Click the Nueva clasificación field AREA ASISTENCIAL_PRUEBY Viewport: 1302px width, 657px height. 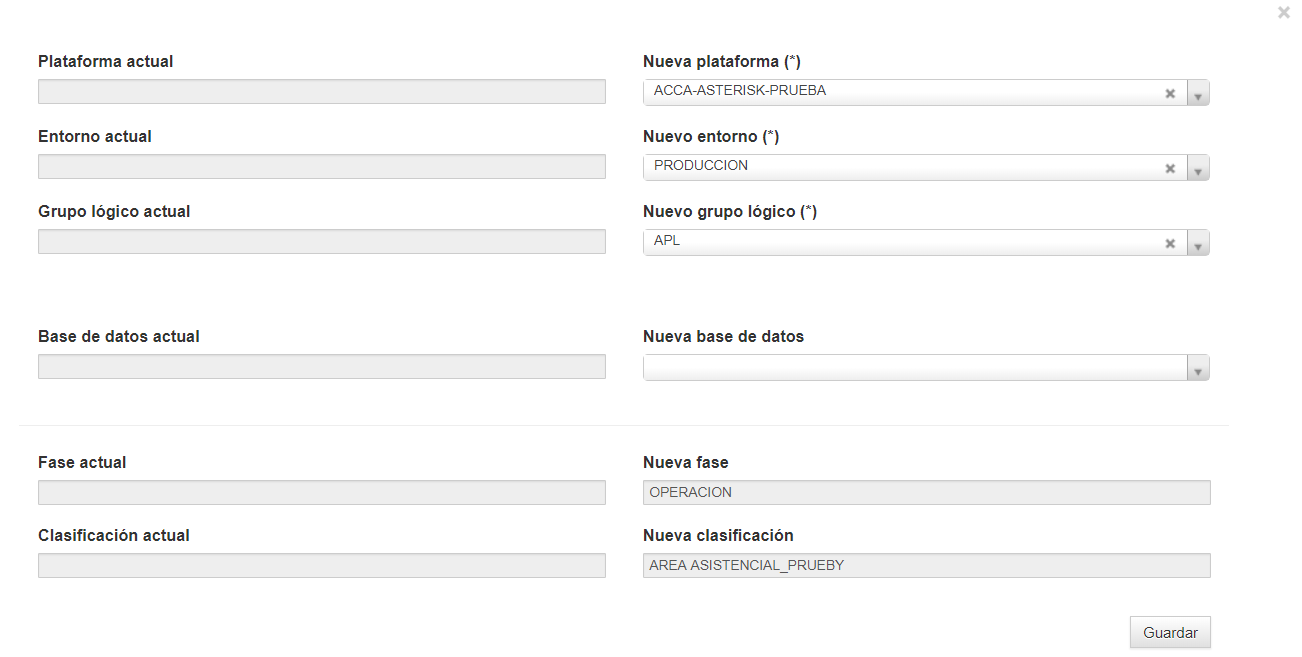[927, 566]
